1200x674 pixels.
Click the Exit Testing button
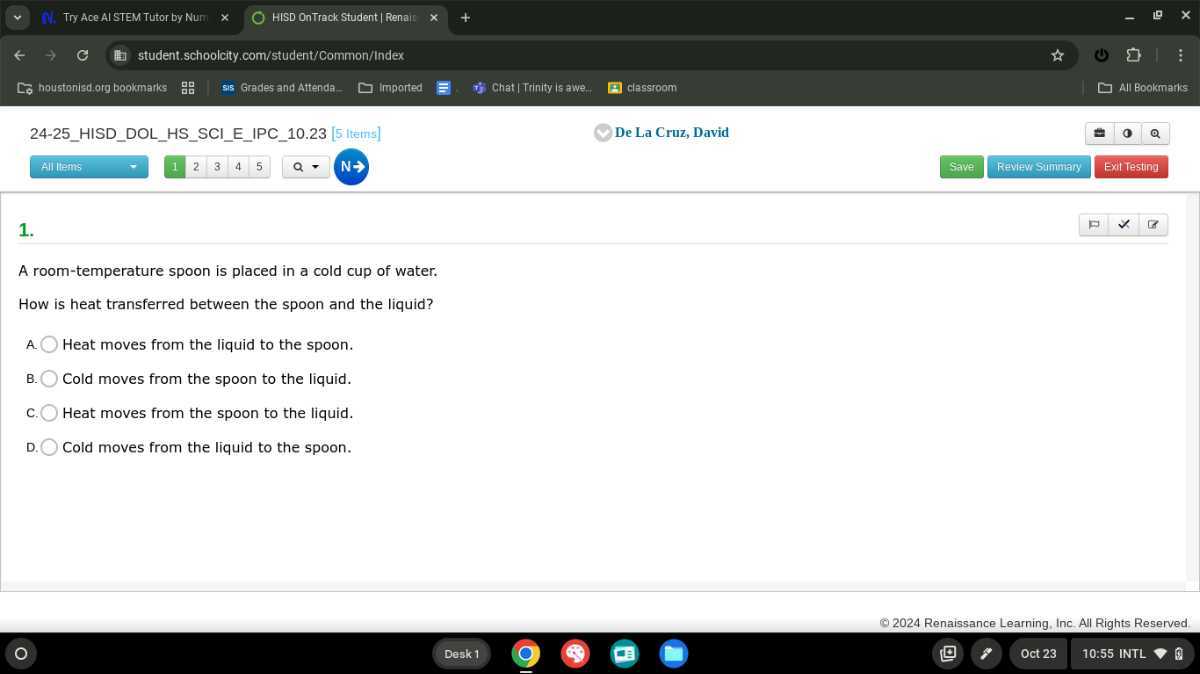pyautogui.click(x=1131, y=166)
